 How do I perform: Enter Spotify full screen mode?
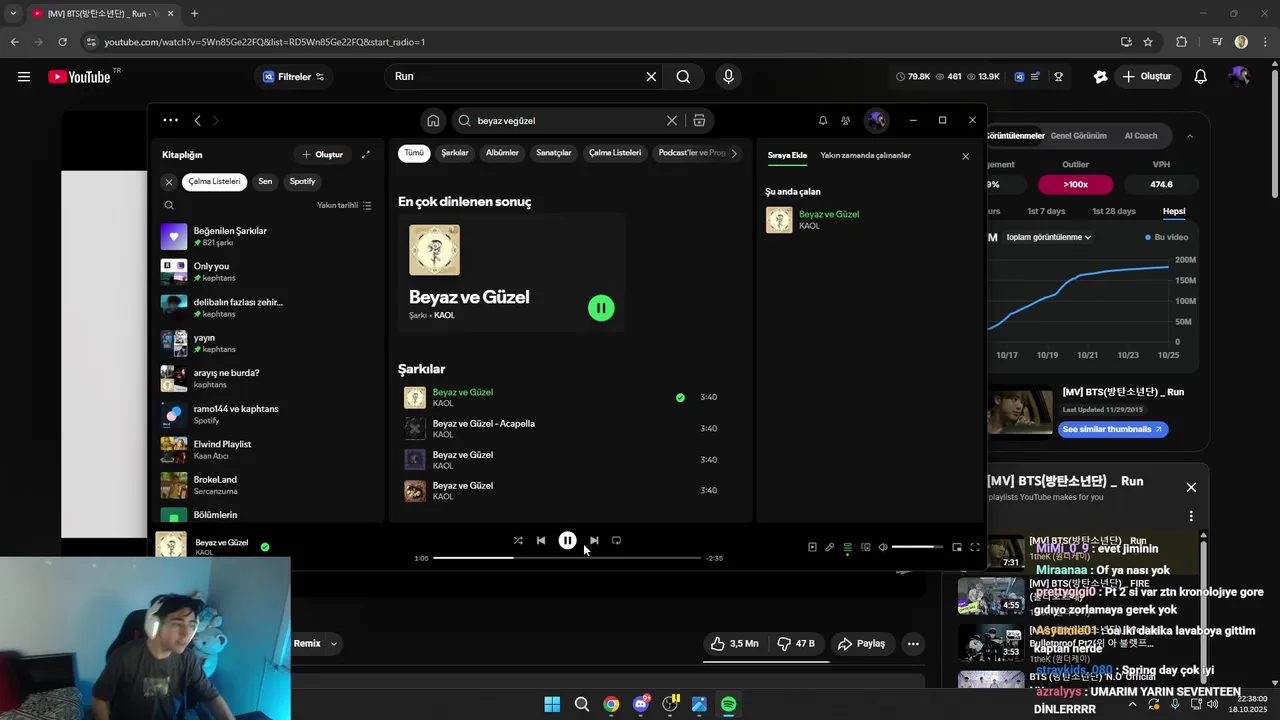pyautogui.click(x=975, y=547)
